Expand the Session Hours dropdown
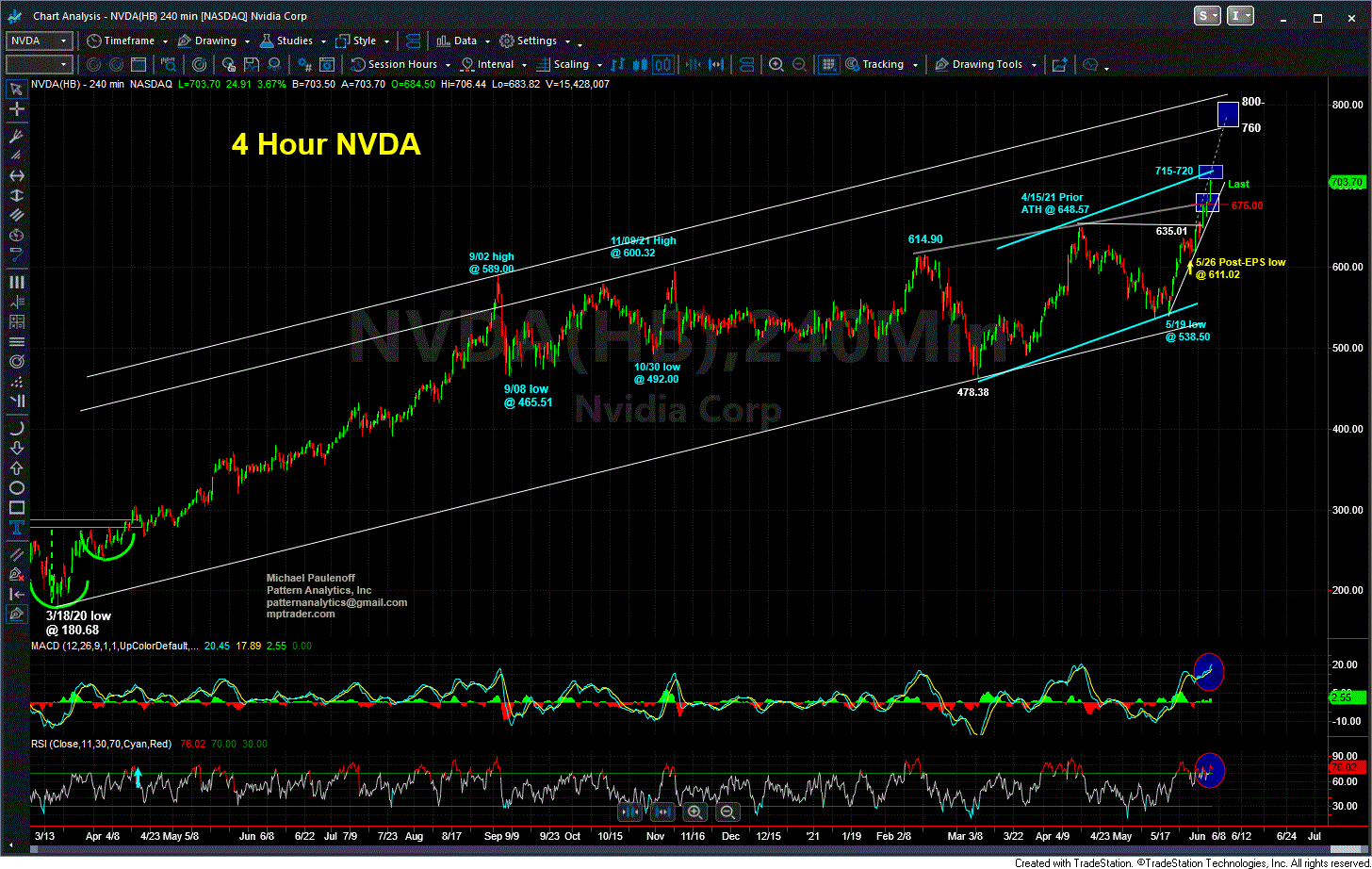The width and height of the screenshot is (1372, 869). point(400,64)
